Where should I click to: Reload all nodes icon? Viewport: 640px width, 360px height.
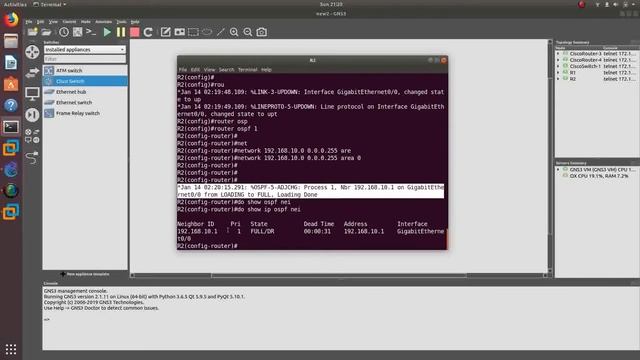click(x=148, y=32)
